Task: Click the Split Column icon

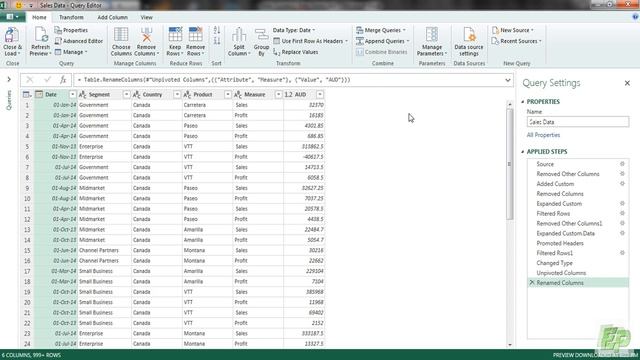Action: [x=239, y=35]
